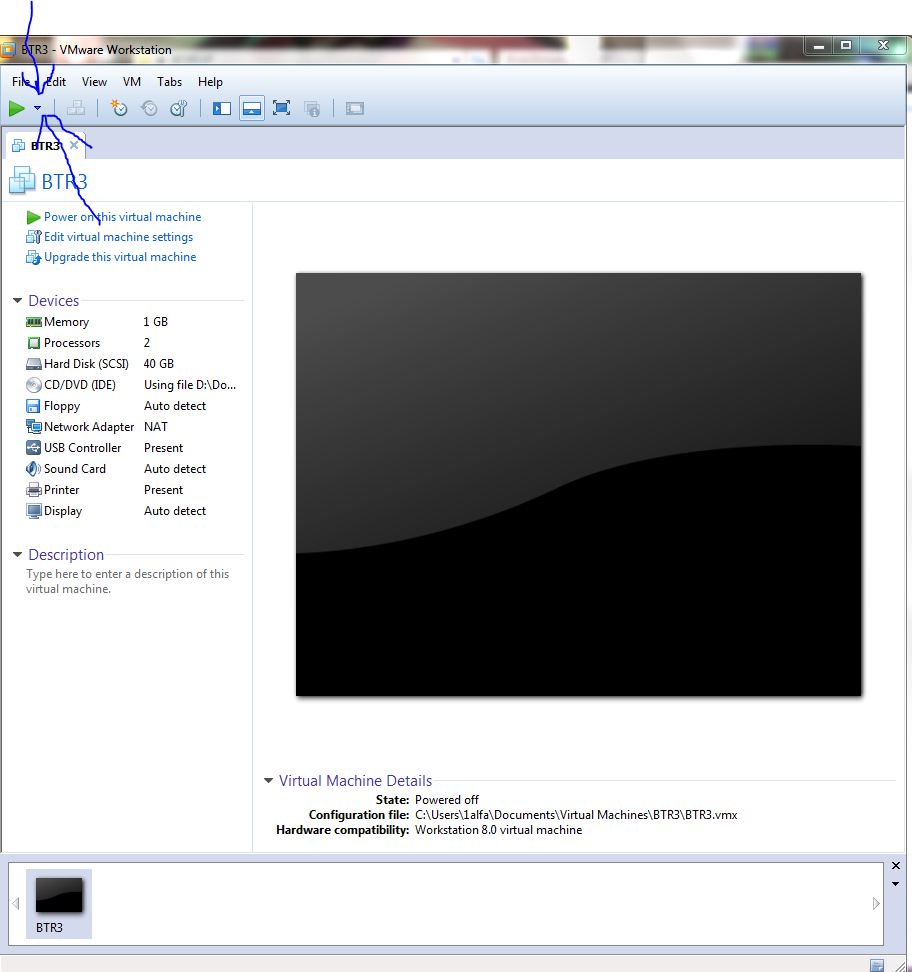Click the green Power On toolbar button
912x972 pixels.
tap(17, 108)
